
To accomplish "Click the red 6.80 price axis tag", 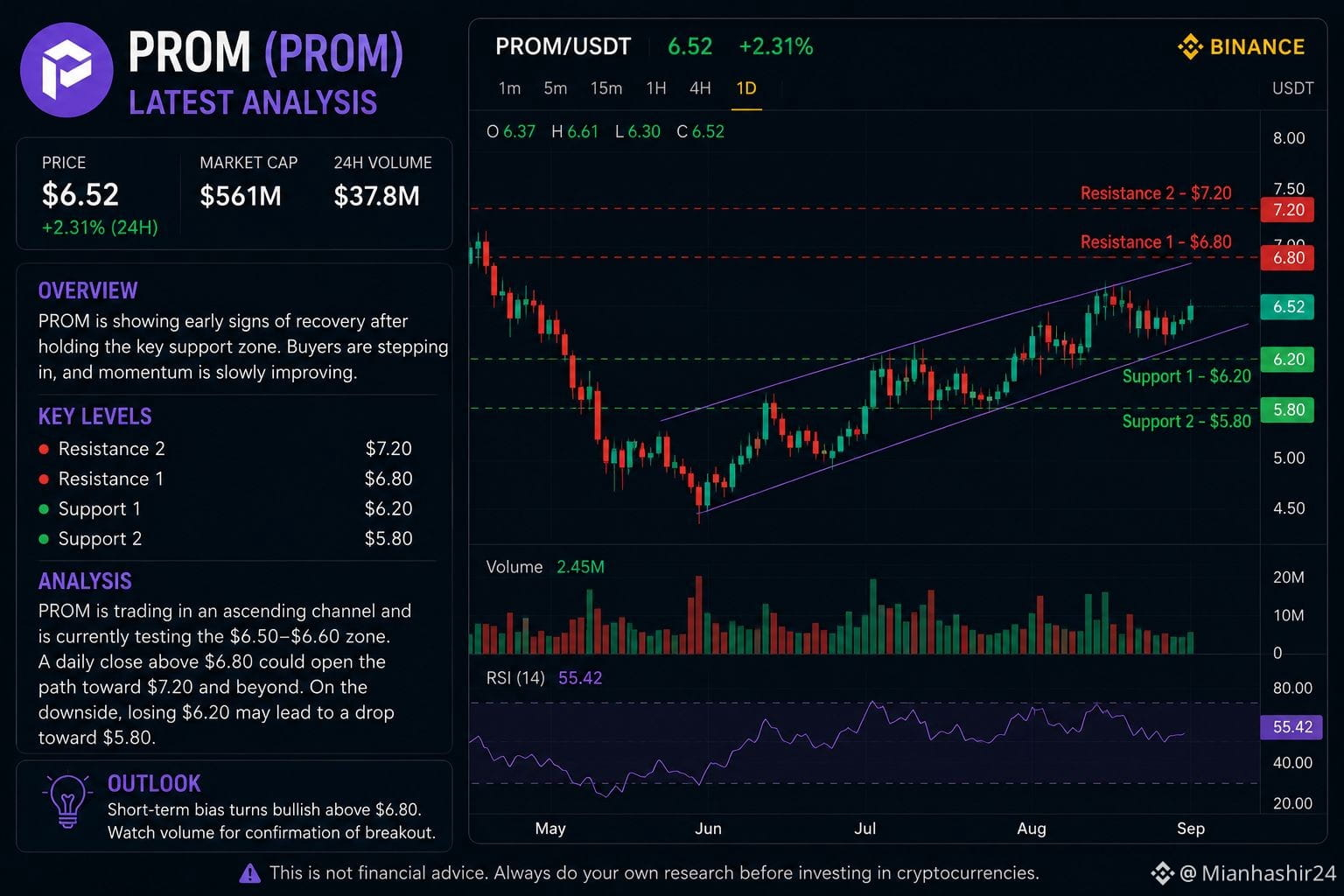I will click(1287, 258).
